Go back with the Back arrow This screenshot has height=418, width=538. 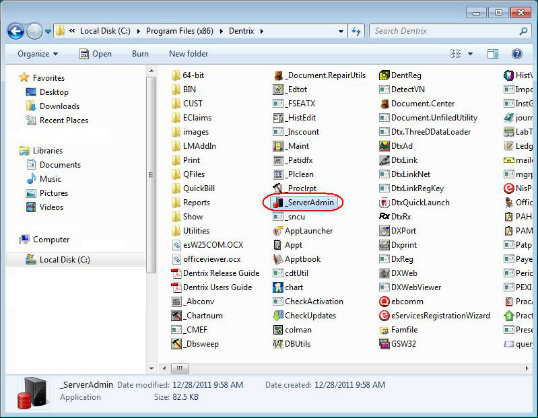point(16,31)
